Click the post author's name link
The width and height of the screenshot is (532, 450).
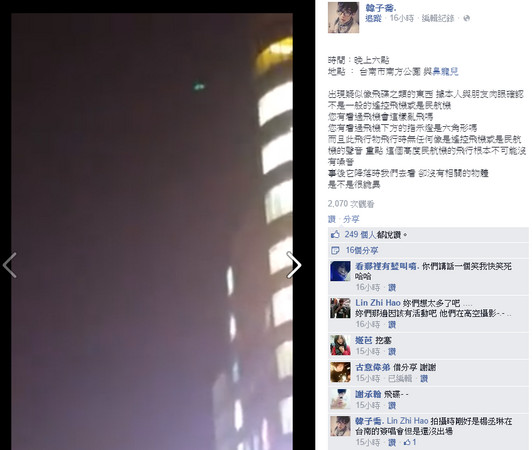[381, 7]
